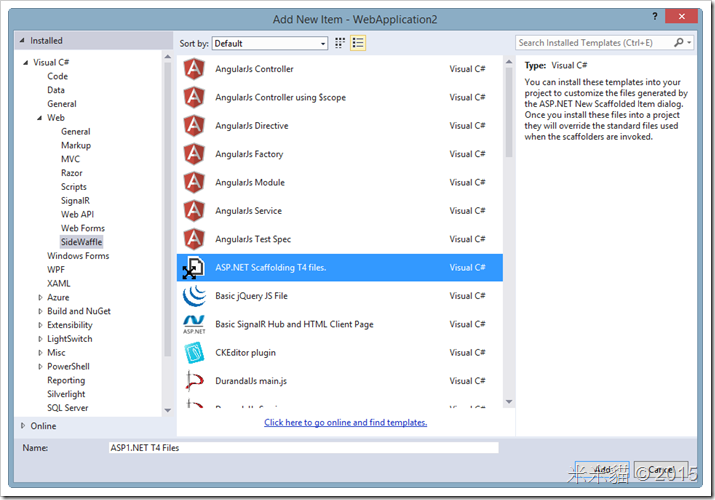Select the Basic jQuery JS File icon
The image size is (715, 500).
(194, 296)
